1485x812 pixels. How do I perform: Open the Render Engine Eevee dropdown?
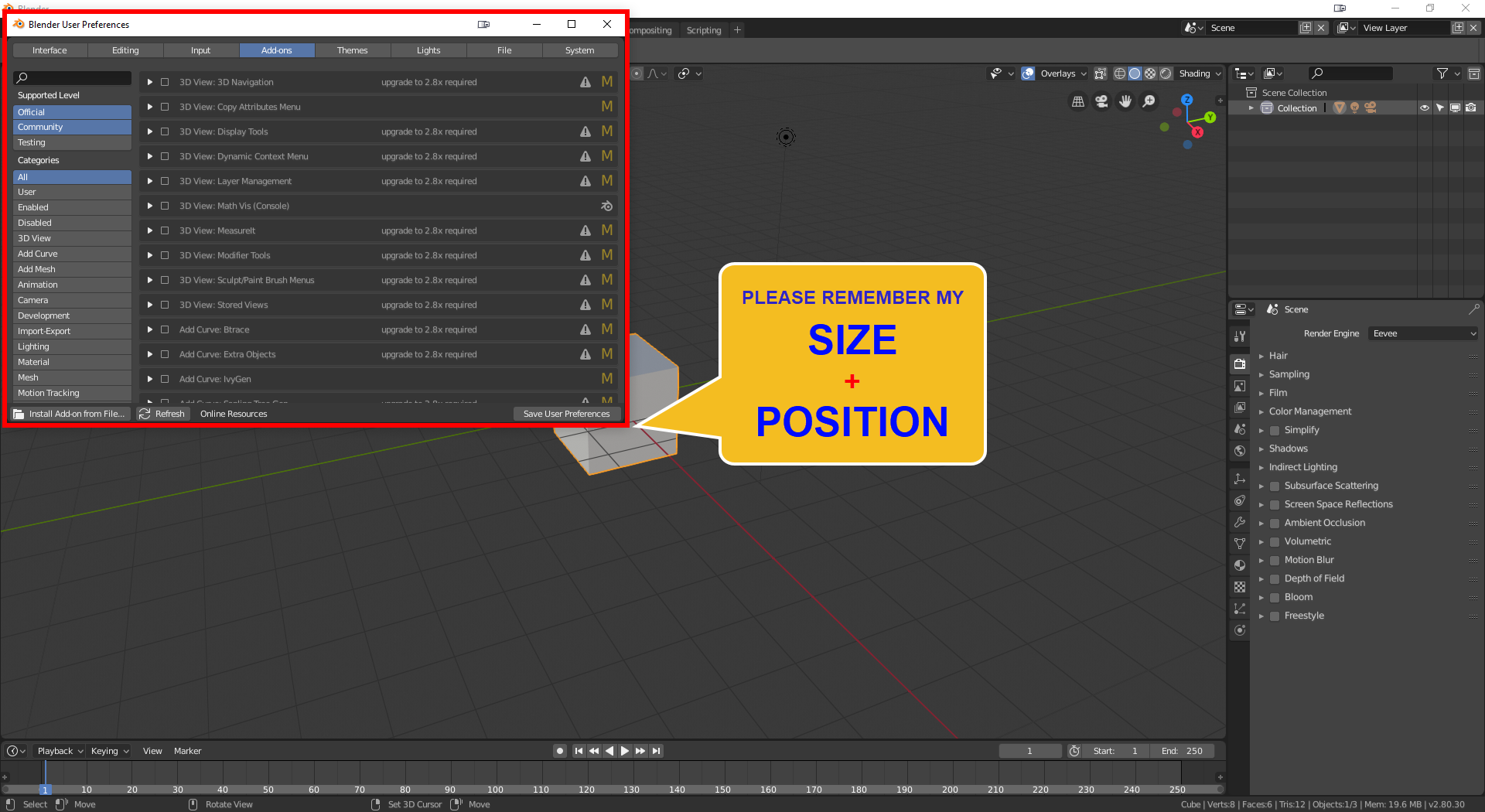[1424, 333]
